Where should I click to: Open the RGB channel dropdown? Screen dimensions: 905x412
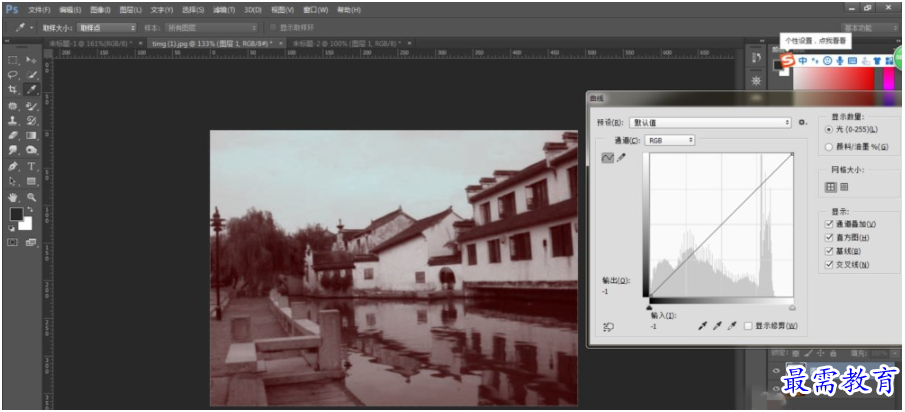click(x=670, y=140)
